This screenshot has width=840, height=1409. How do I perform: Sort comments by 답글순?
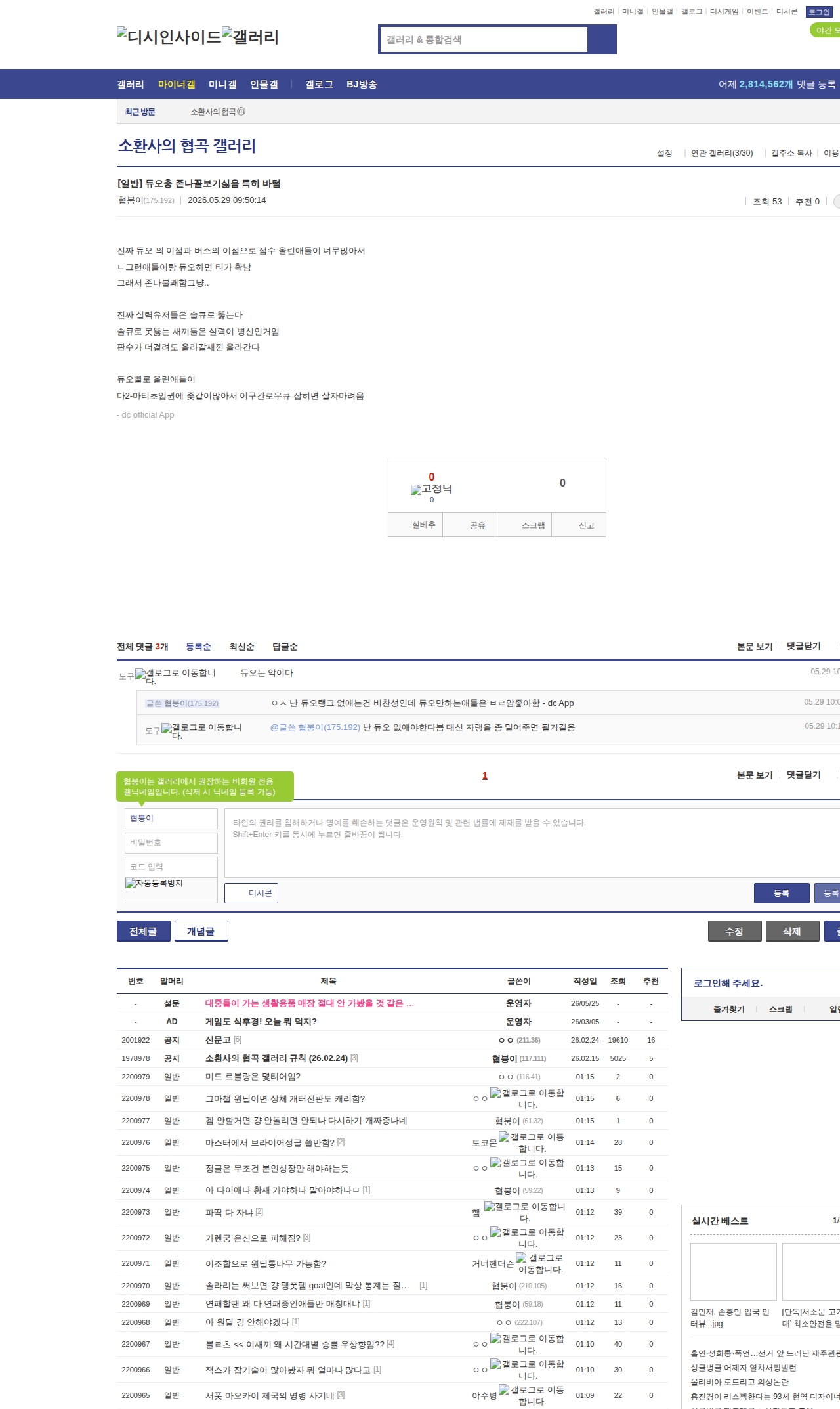click(285, 647)
